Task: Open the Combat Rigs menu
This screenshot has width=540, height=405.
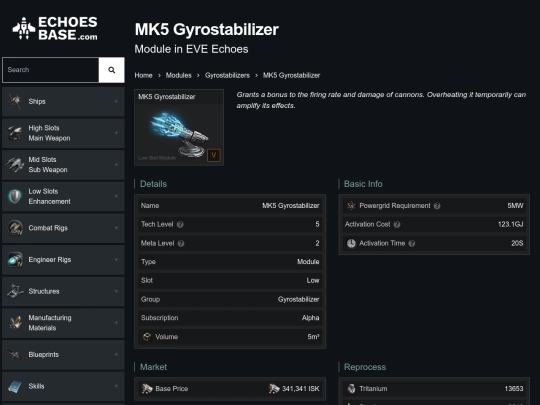Action: coord(63,228)
